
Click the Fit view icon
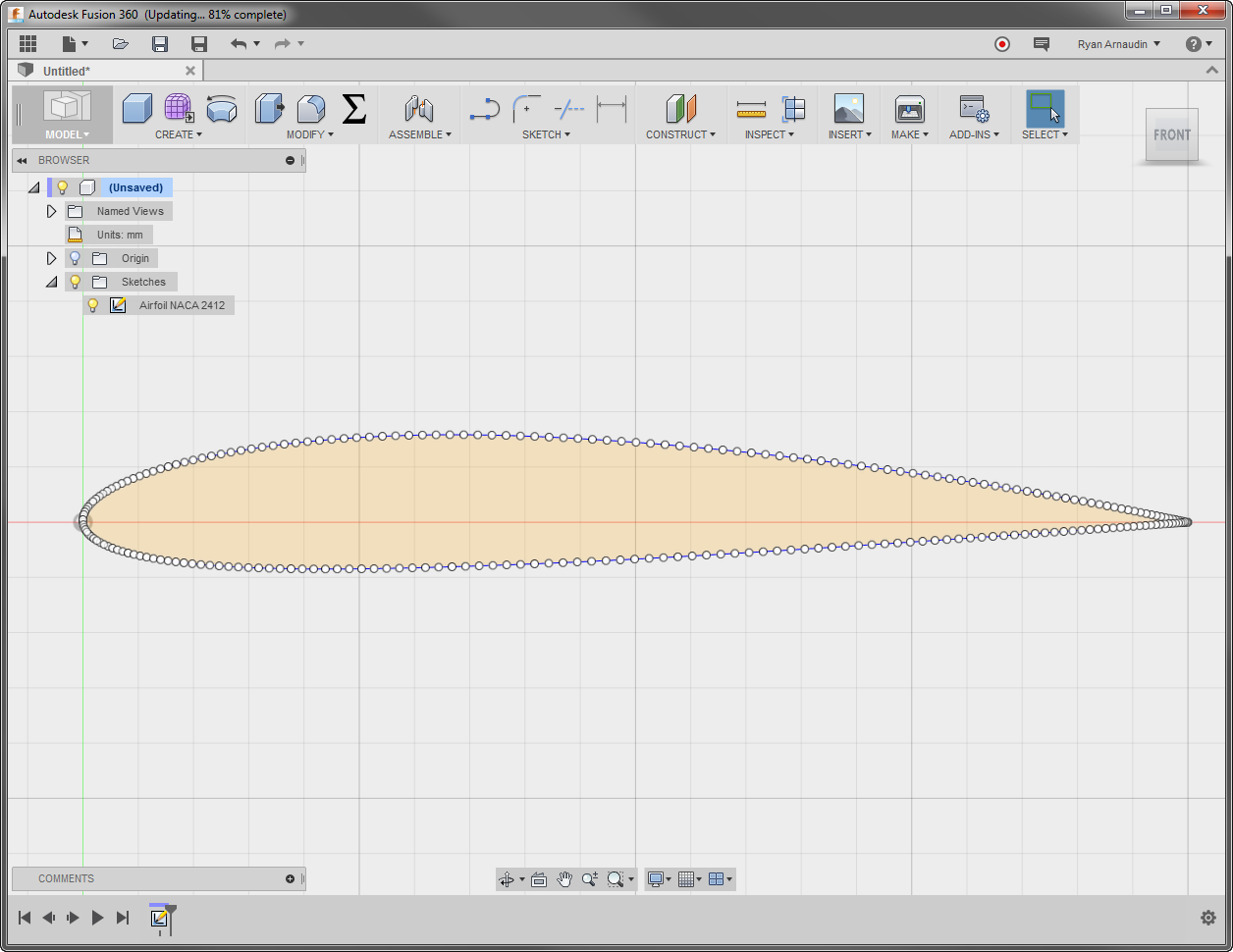tap(539, 878)
